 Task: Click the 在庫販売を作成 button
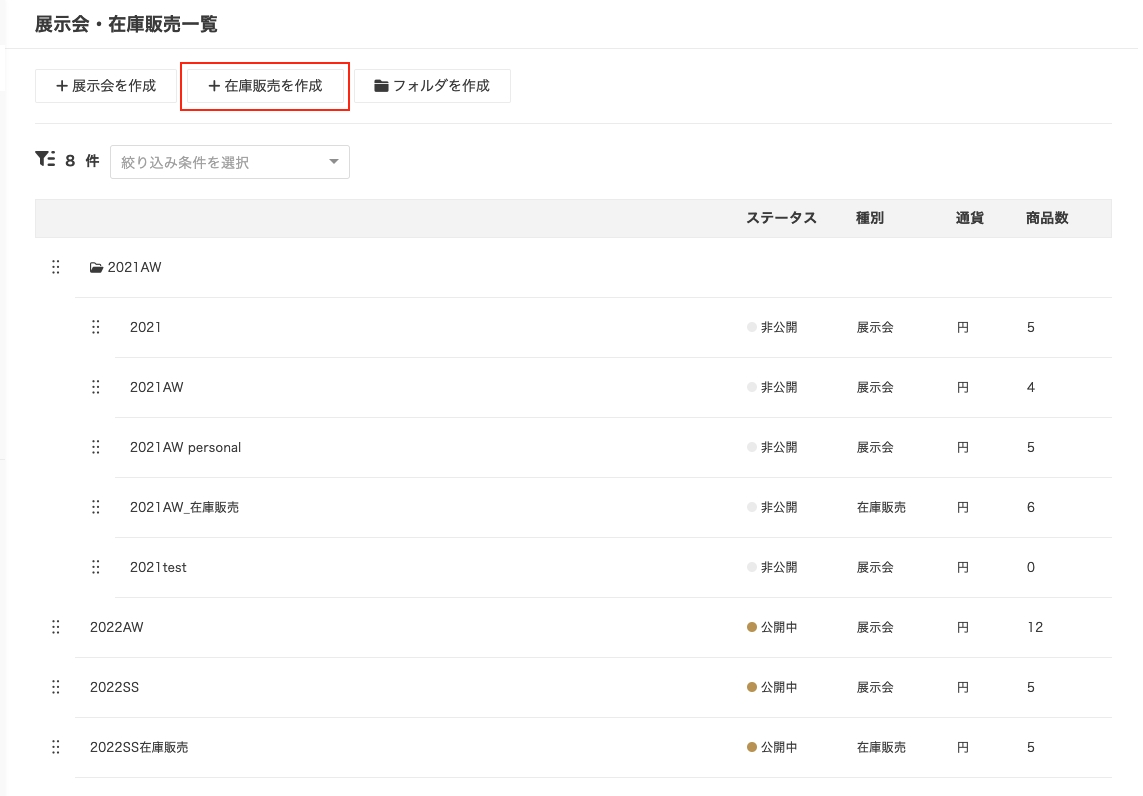click(264, 86)
